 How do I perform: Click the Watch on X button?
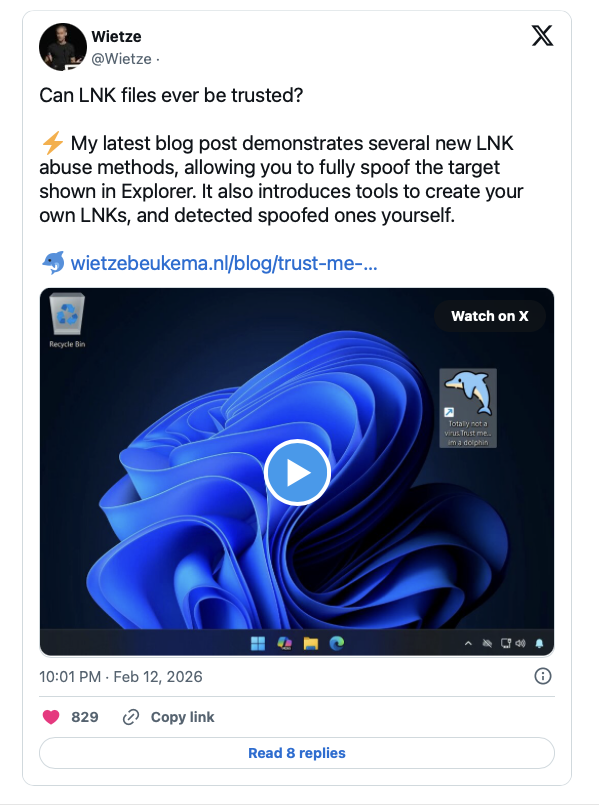click(490, 316)
